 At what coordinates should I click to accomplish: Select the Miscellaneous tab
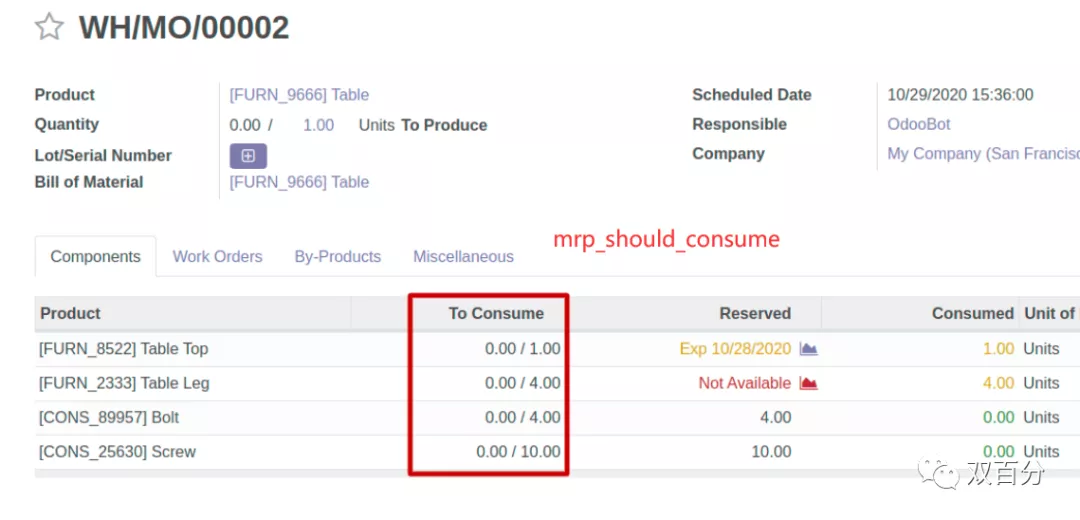(x=463, y=257)
